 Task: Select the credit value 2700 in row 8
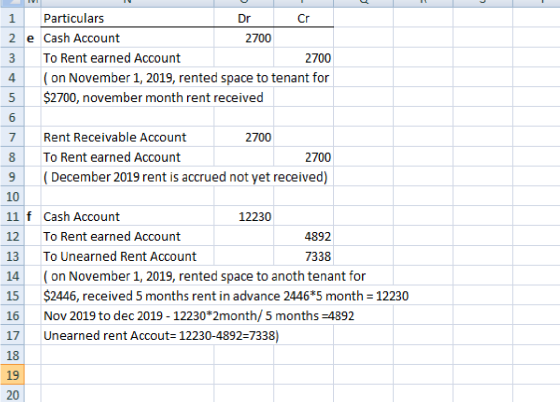click(x=304, y=157)
